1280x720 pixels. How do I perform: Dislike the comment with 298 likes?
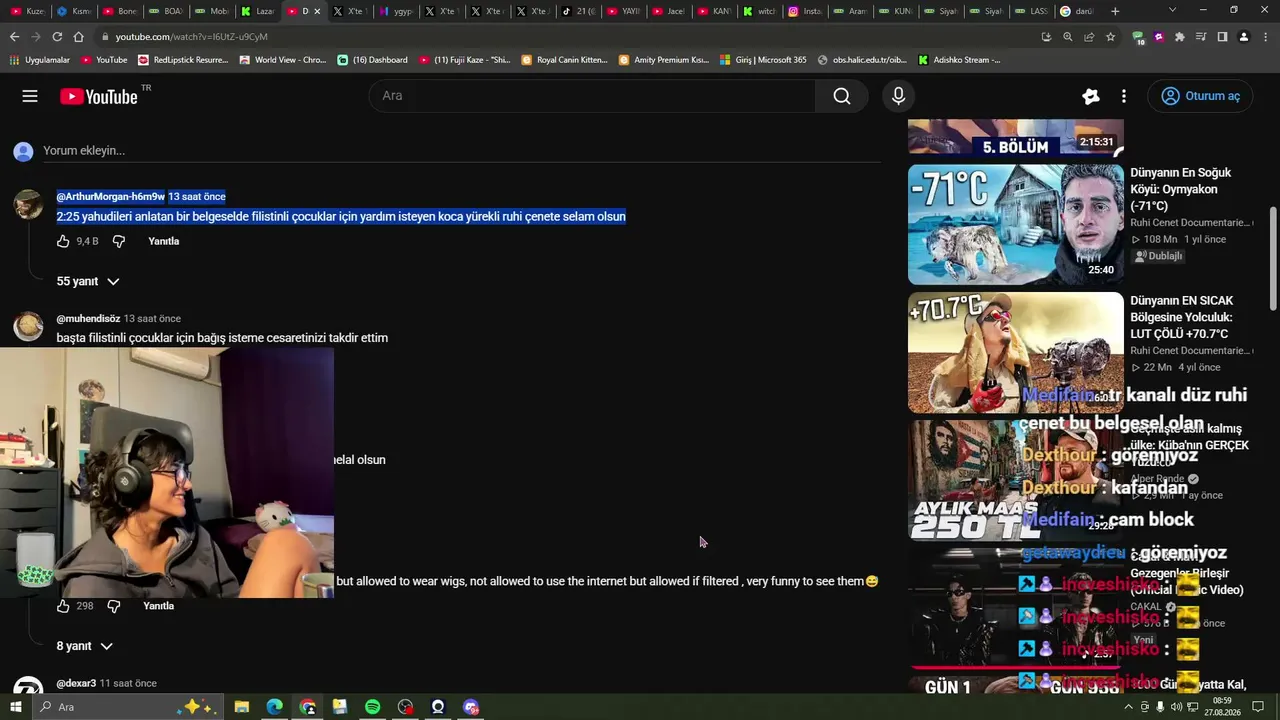113,606
